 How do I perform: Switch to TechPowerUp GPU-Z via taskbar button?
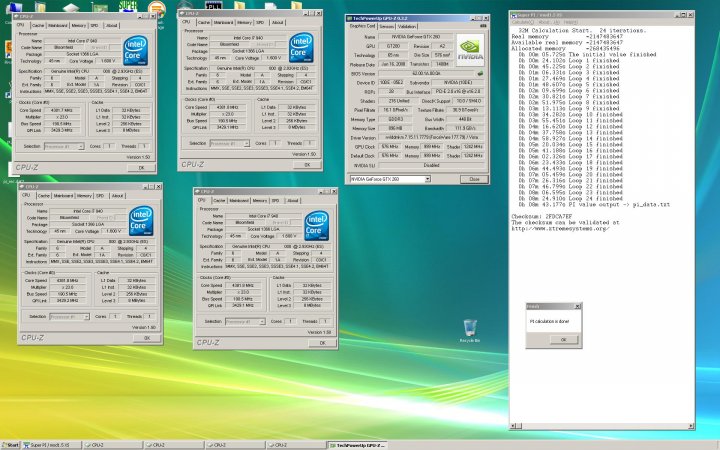pos(357,445)
